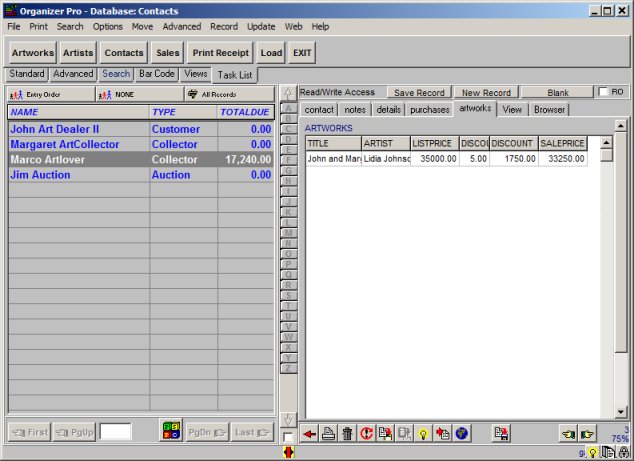Screen dimensions: 634x461
Task: Select the Jim Auction row
Action: pyautogui.click(x=141, y=175)
